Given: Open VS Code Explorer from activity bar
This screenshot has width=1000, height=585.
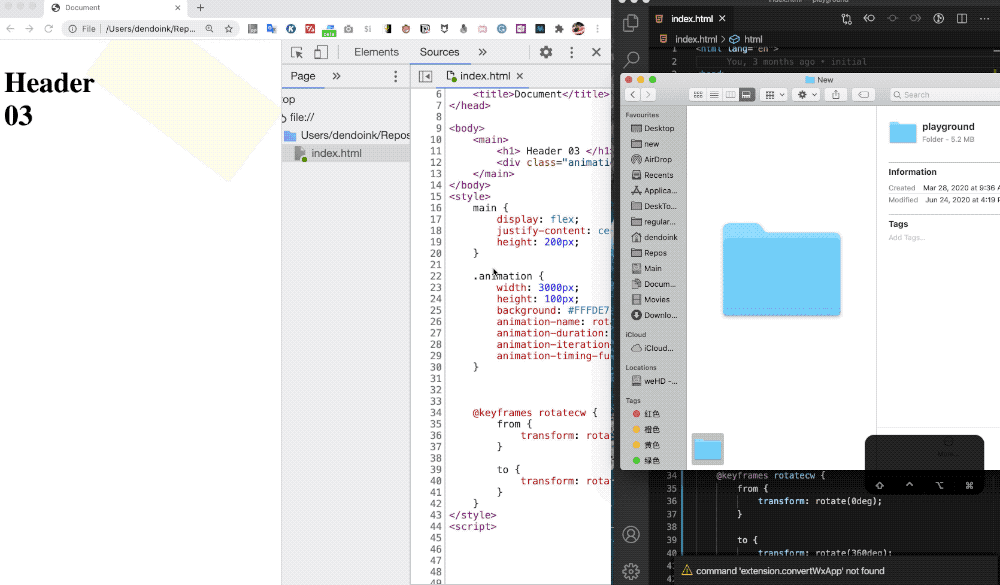Looking at the screenshot, I should (x=631, y=22).
